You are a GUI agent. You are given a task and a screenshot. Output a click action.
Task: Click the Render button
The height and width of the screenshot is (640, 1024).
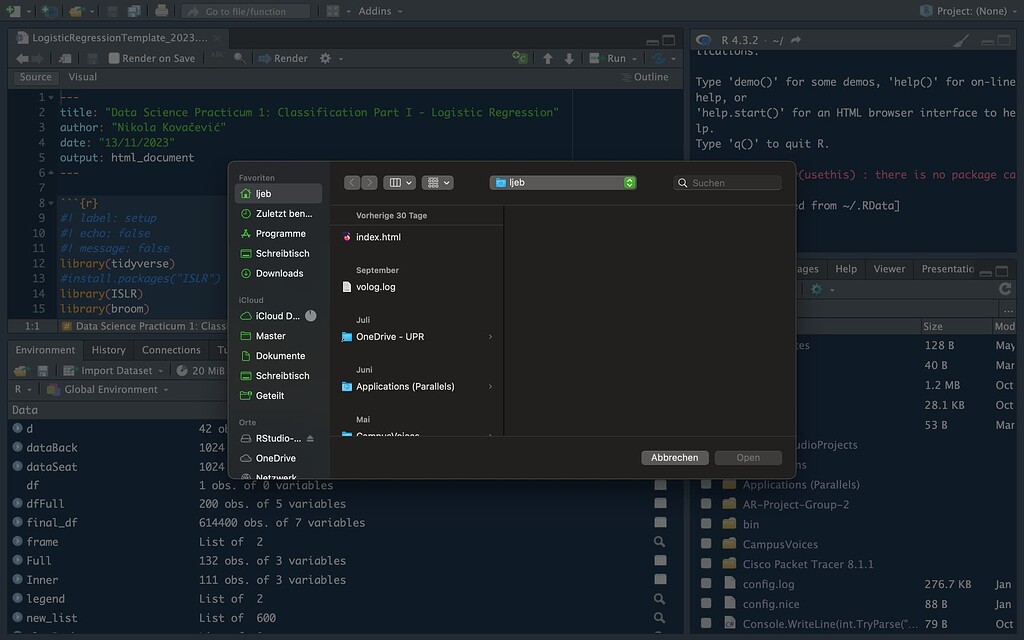(283, 59)
